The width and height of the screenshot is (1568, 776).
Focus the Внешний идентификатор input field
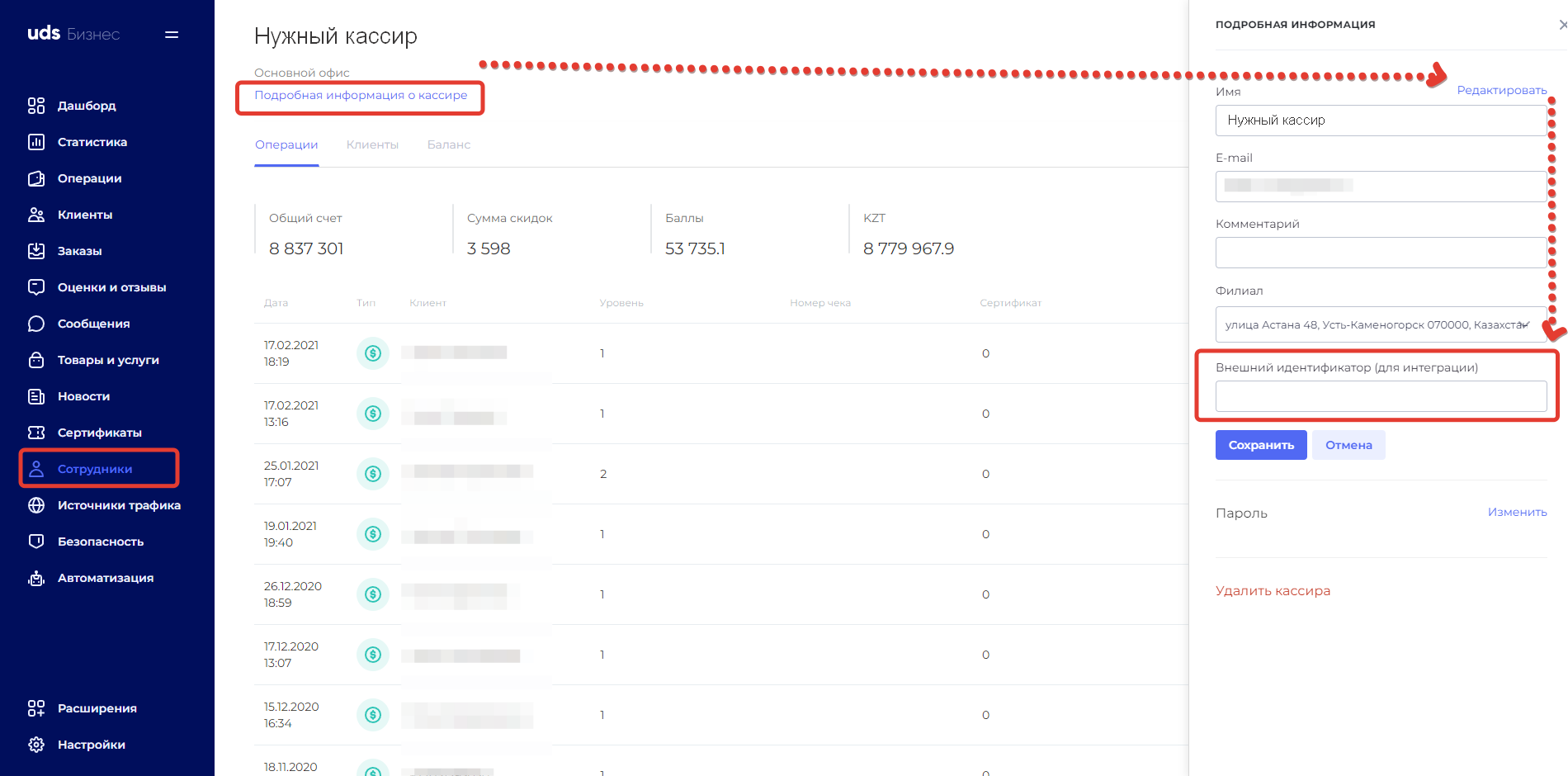1380,396
